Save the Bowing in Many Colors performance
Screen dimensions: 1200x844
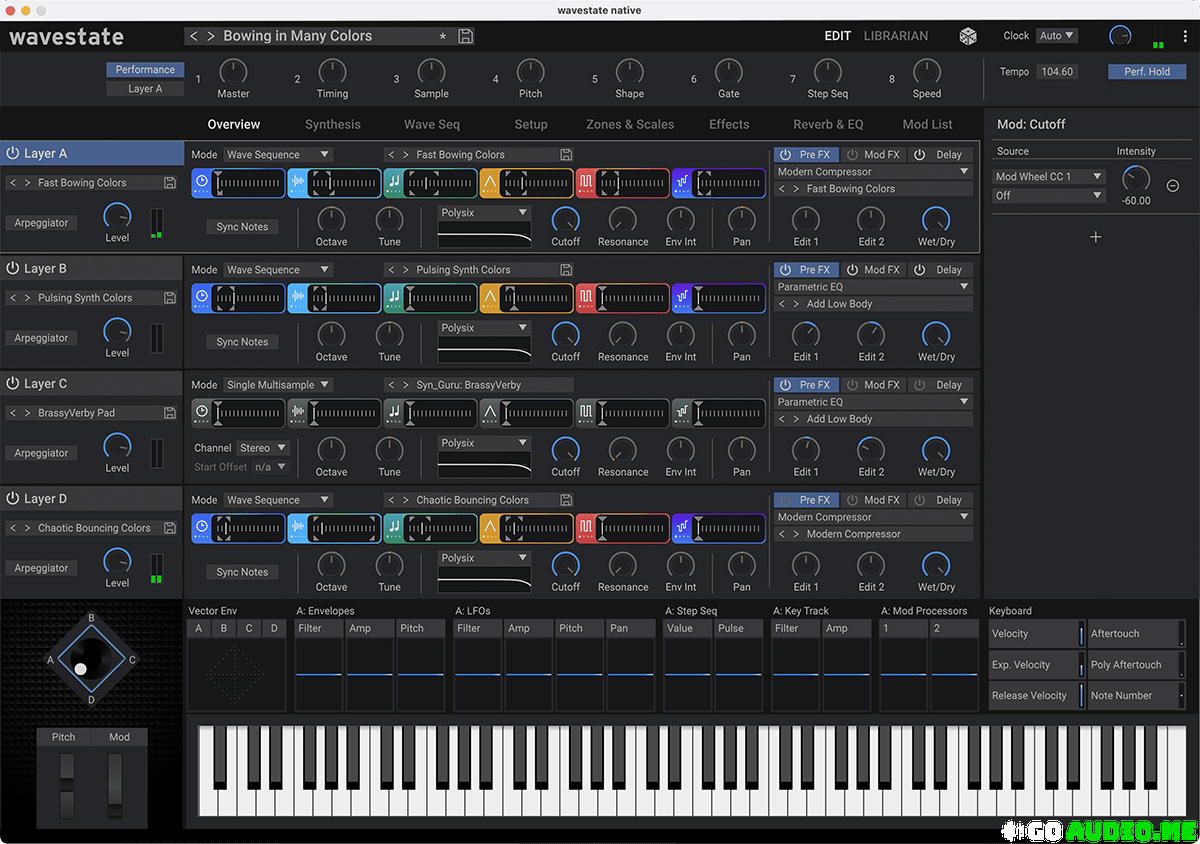(466, 36)
